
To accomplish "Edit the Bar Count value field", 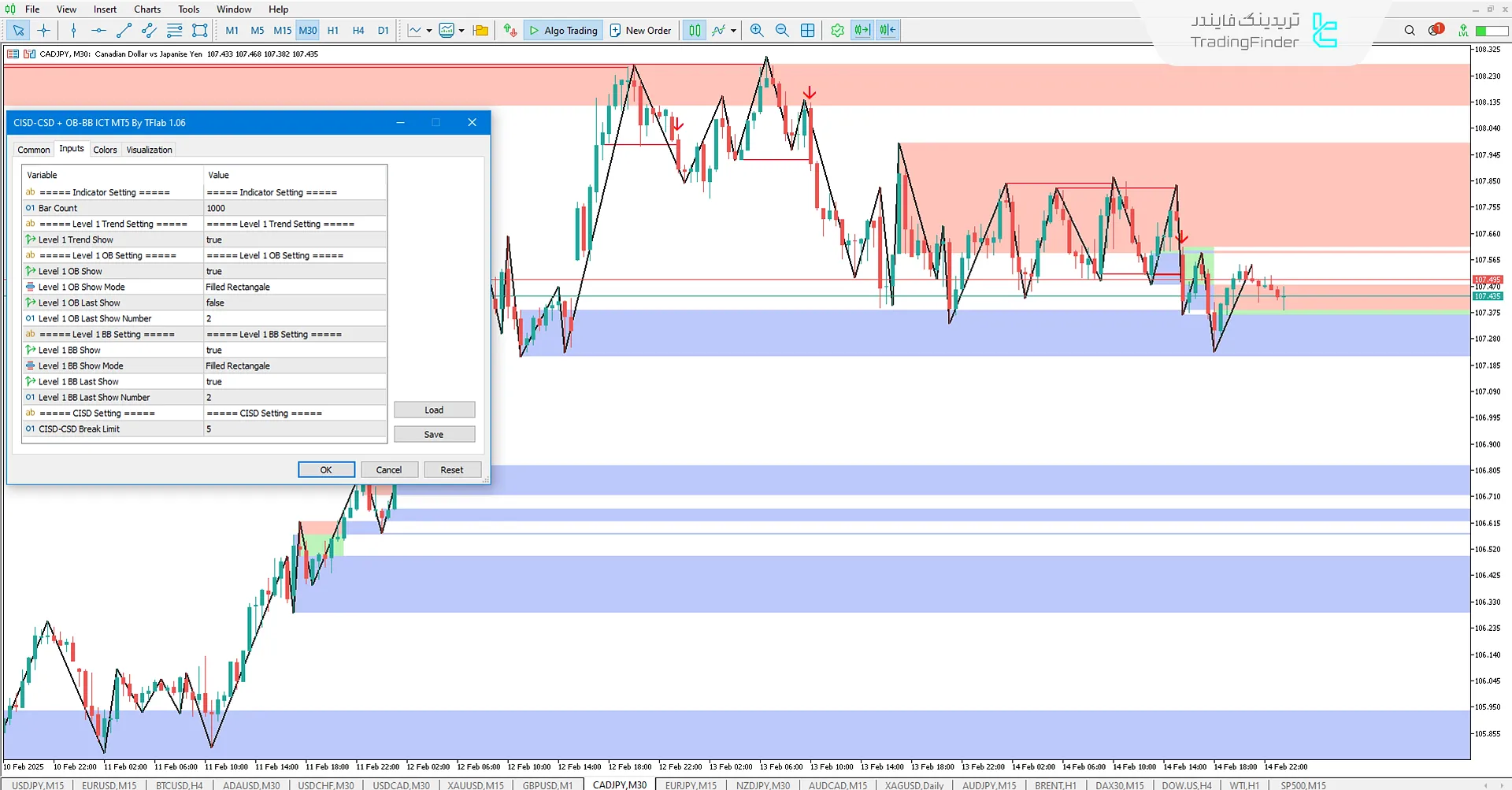I will 295,209.
